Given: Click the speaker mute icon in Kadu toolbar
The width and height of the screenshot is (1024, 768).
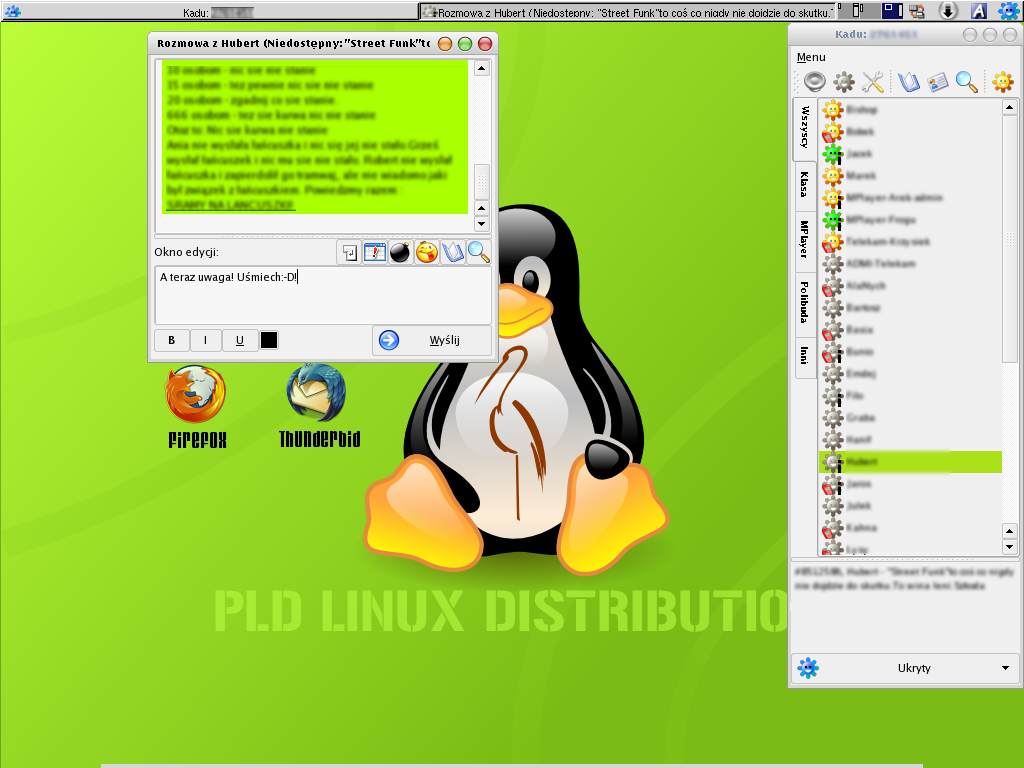Looking at the screenshot, I should point(814,82).
